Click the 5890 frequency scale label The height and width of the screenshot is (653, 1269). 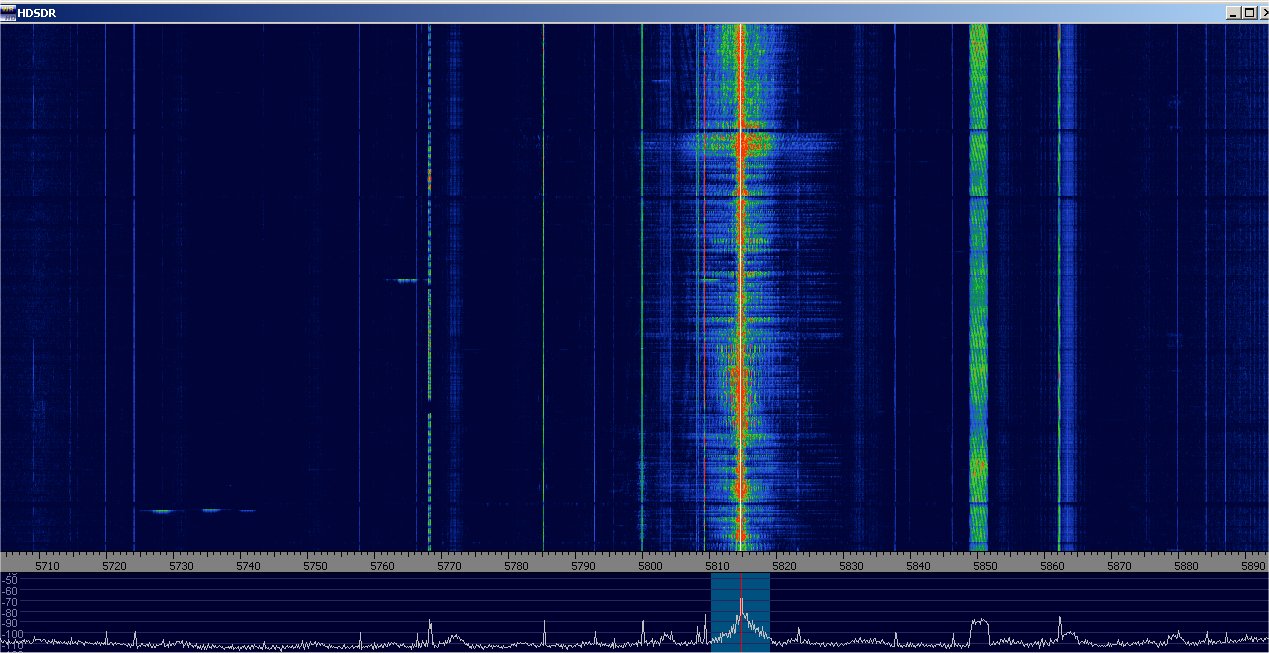click(x=1252, y=566)
